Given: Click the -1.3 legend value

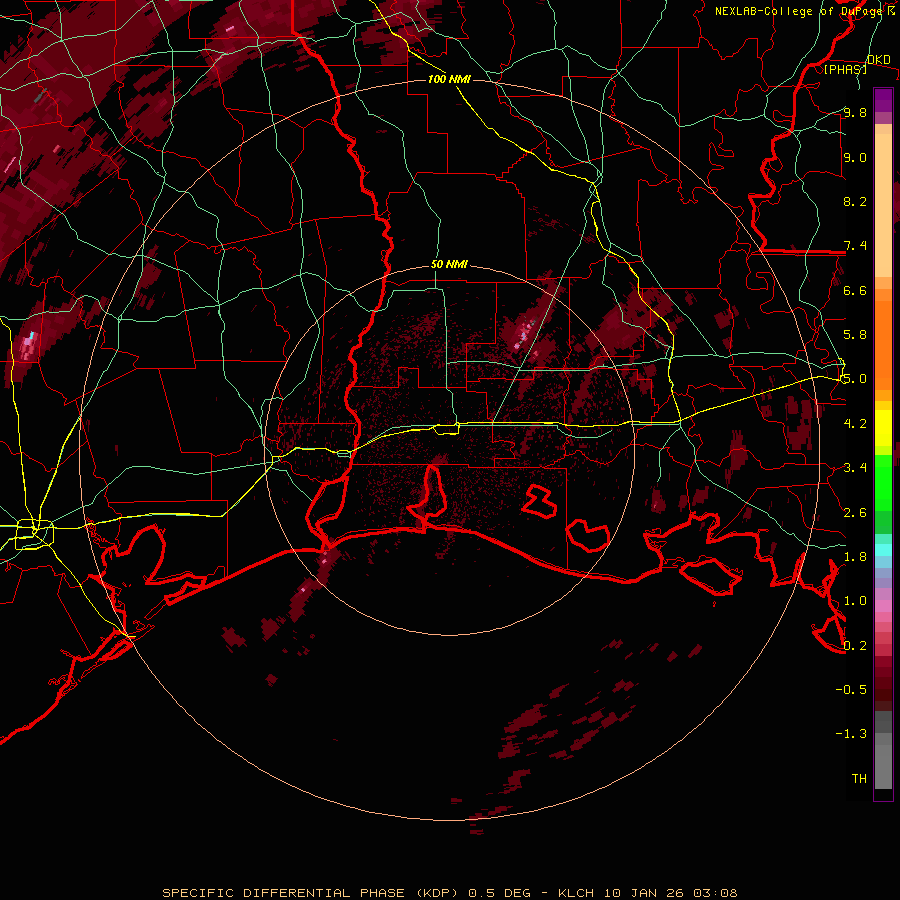Looking at the screenshot, I should [x=851, y=734].
